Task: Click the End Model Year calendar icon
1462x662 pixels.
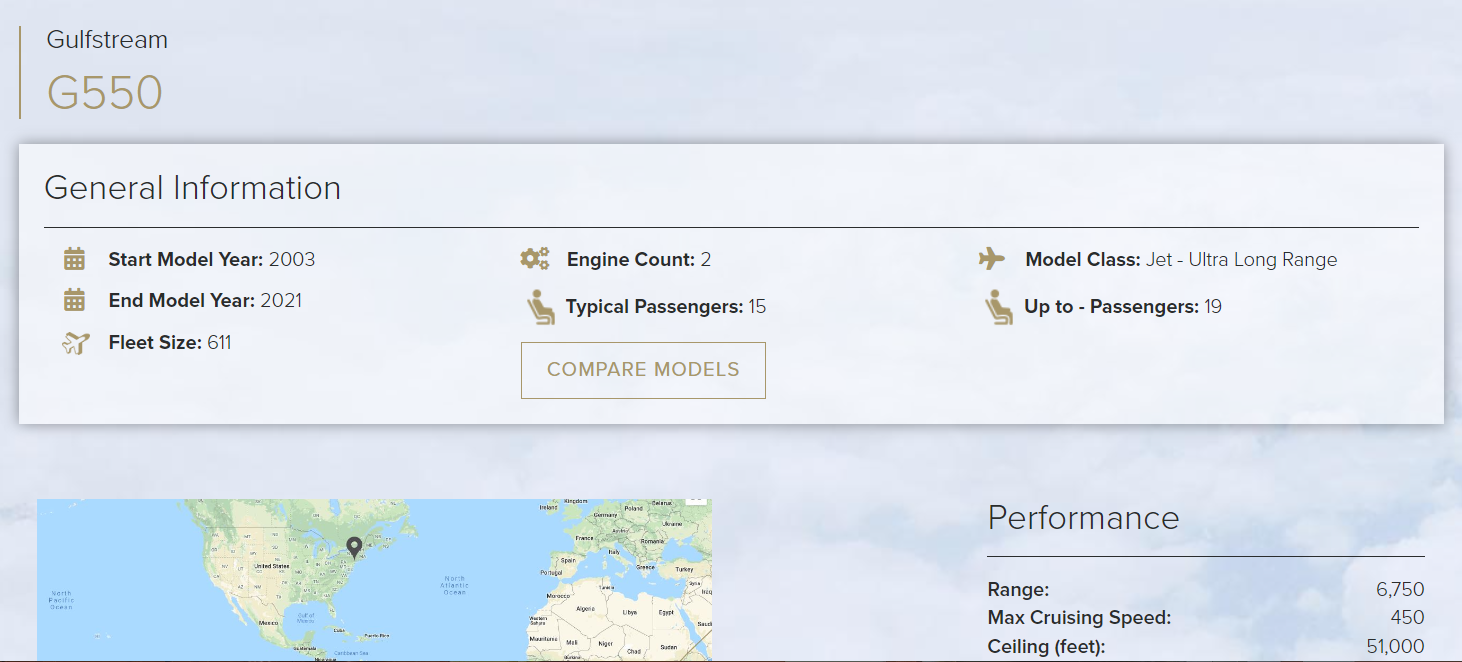Action: [74, 300]
